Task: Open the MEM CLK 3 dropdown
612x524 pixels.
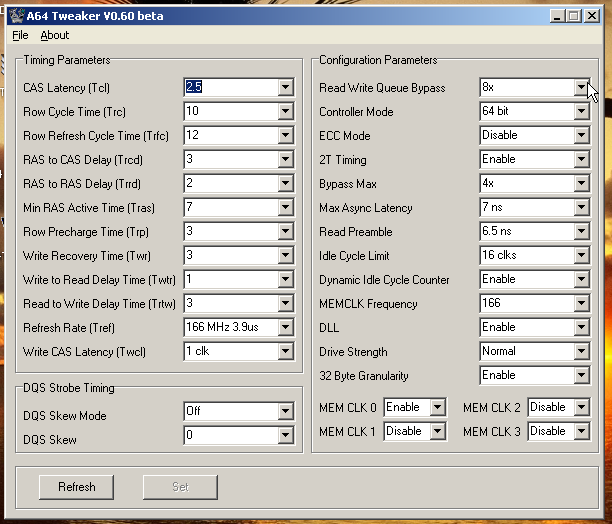Action: point(582,431)
